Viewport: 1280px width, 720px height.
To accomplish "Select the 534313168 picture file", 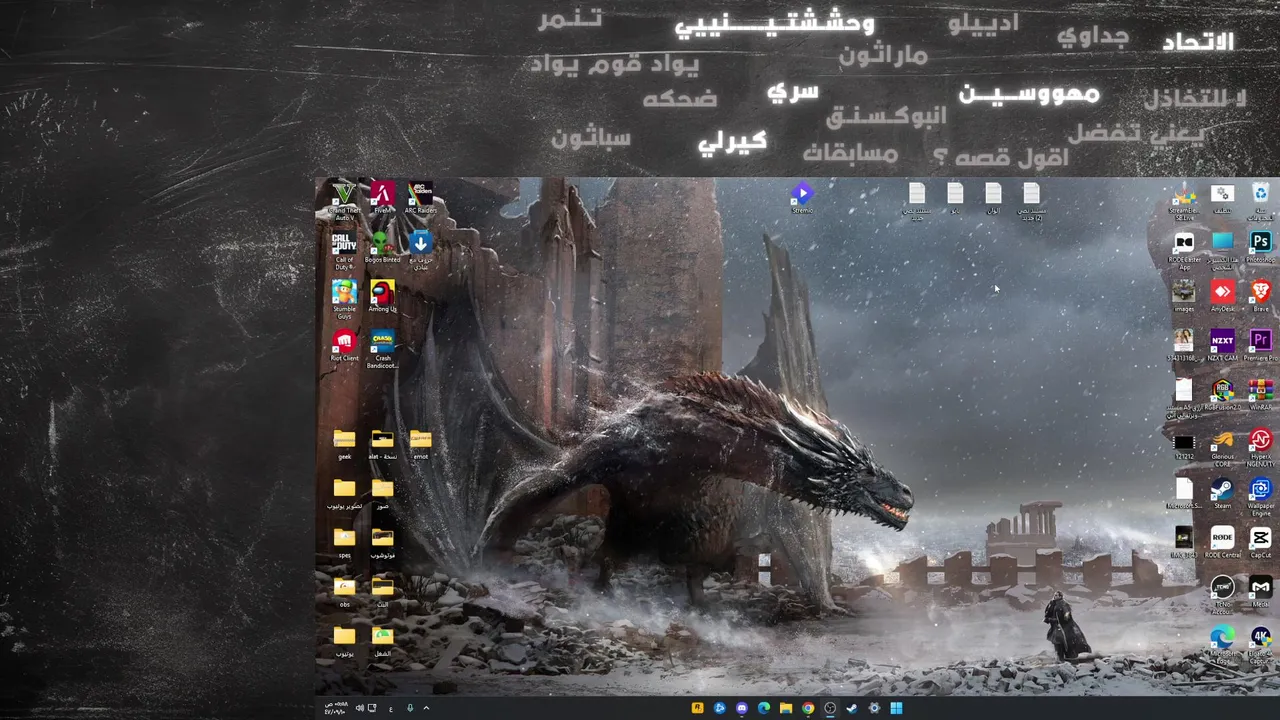I will tap(1184, 345).
